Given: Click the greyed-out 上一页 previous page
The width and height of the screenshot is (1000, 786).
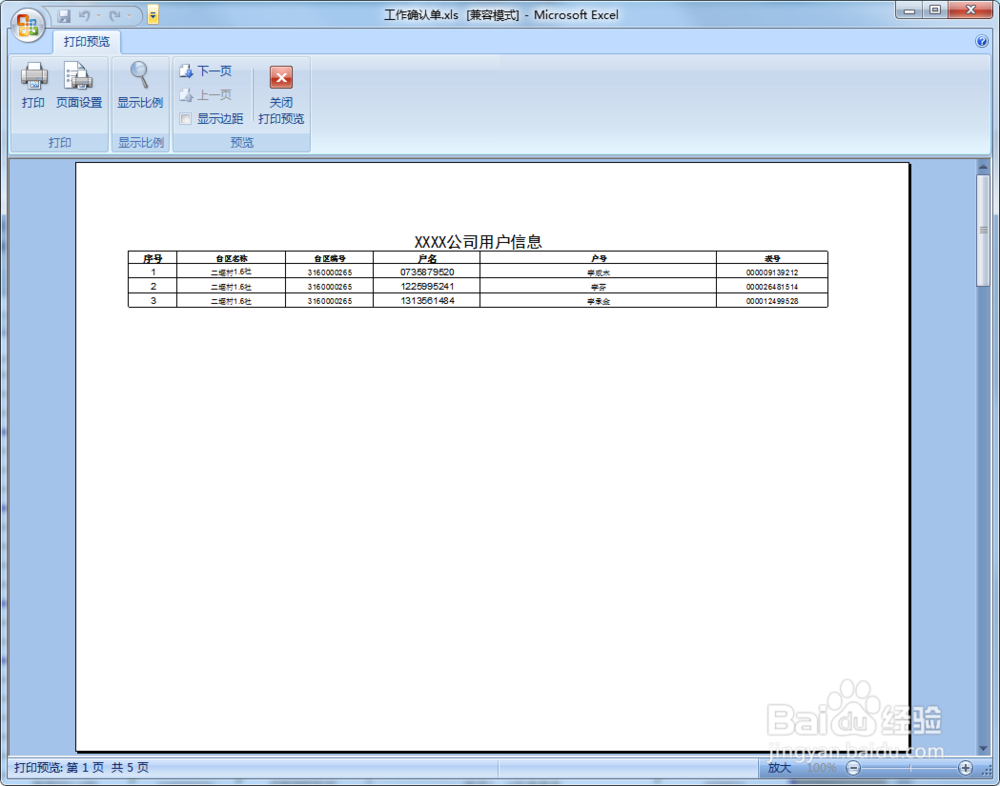Looking at the screenshot, I should (206, 95).
